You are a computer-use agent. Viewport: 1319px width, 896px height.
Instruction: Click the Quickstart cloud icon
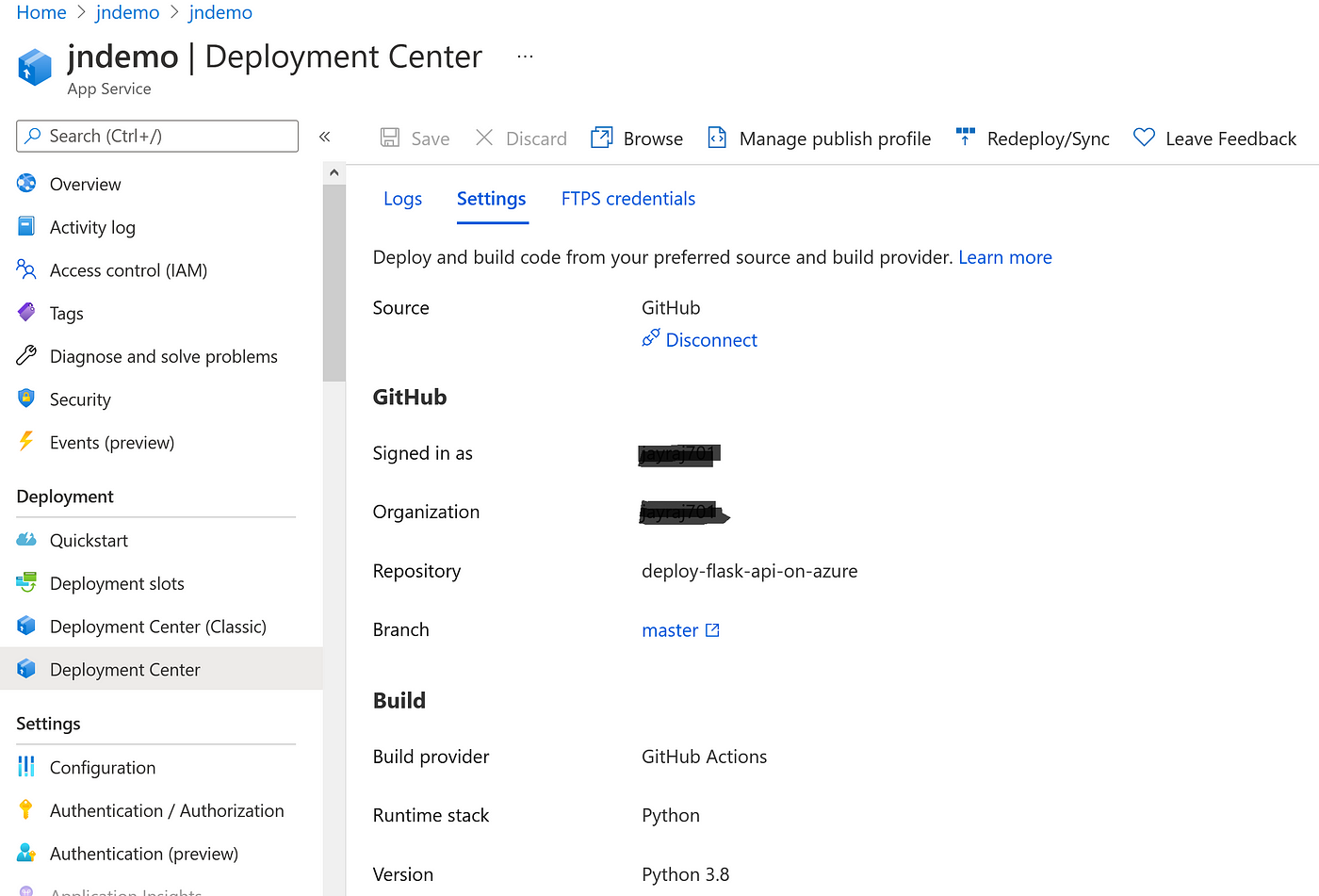[26, 540]
